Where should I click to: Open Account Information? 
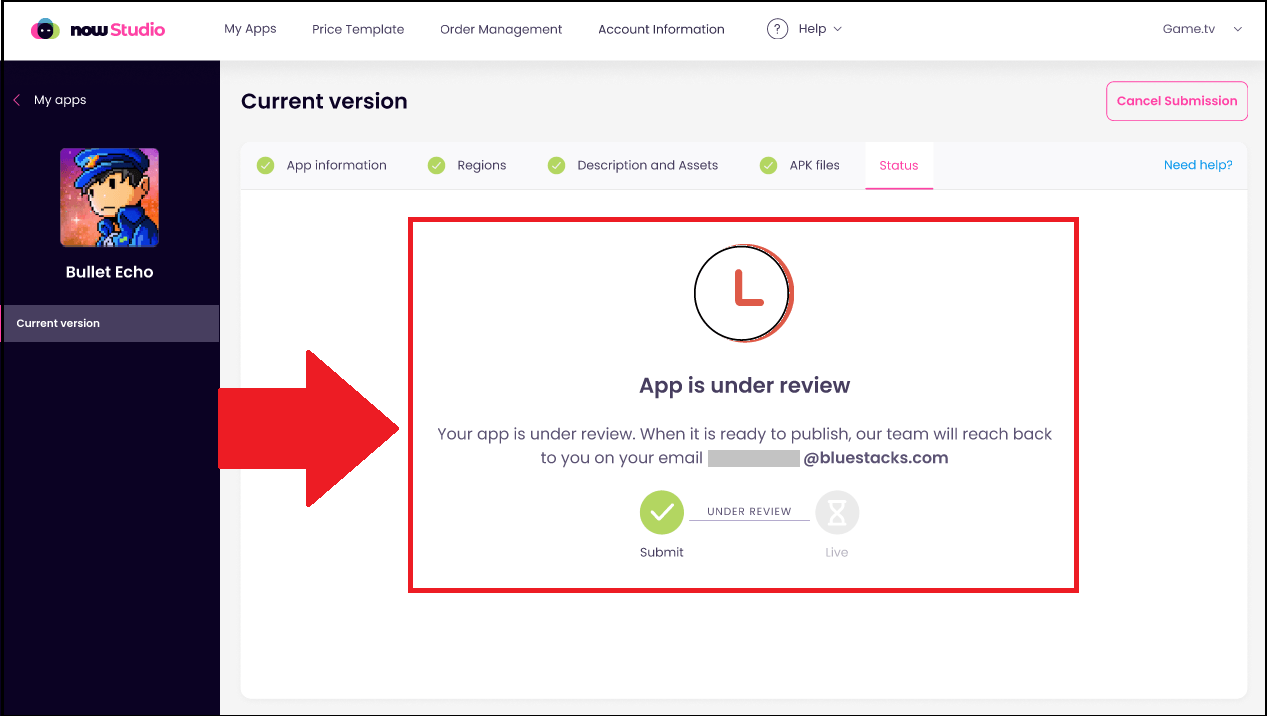click(661, 29)
